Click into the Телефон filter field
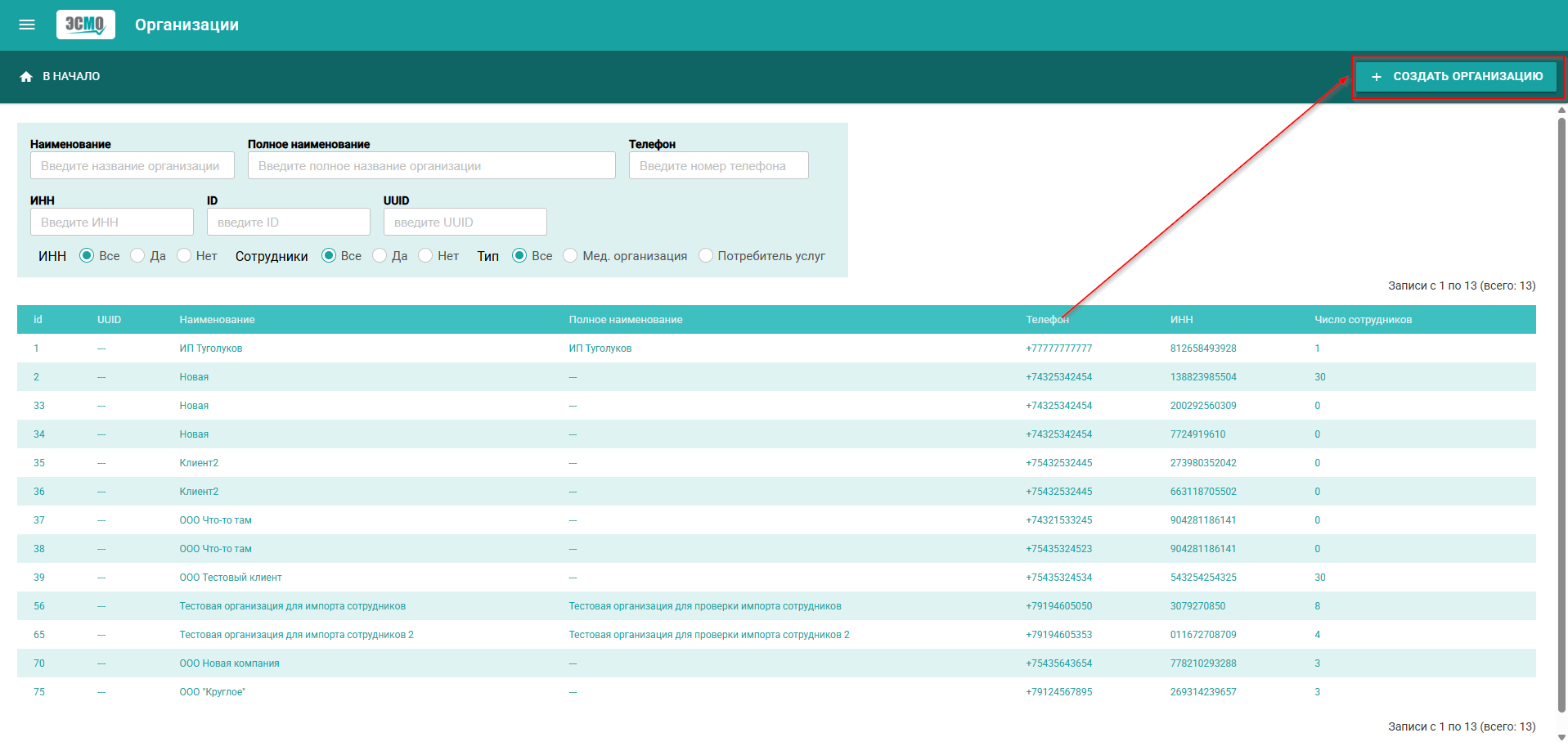Screen dimensions: 1568x742 tap(719, 165)
